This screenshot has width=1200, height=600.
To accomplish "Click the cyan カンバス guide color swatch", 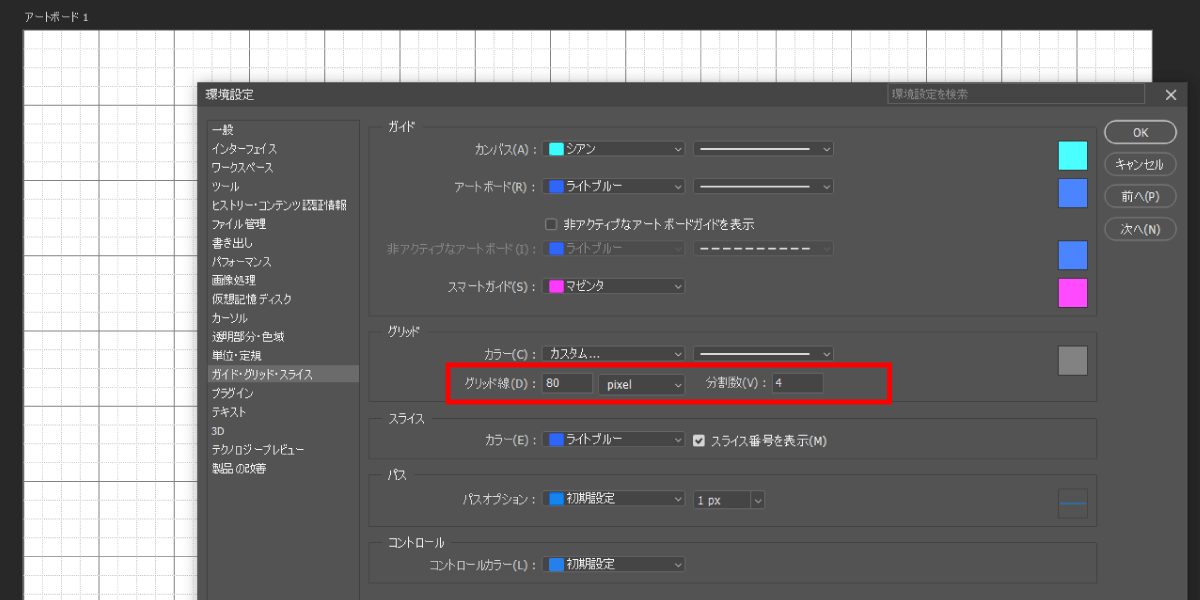I will pos(1073,155).
